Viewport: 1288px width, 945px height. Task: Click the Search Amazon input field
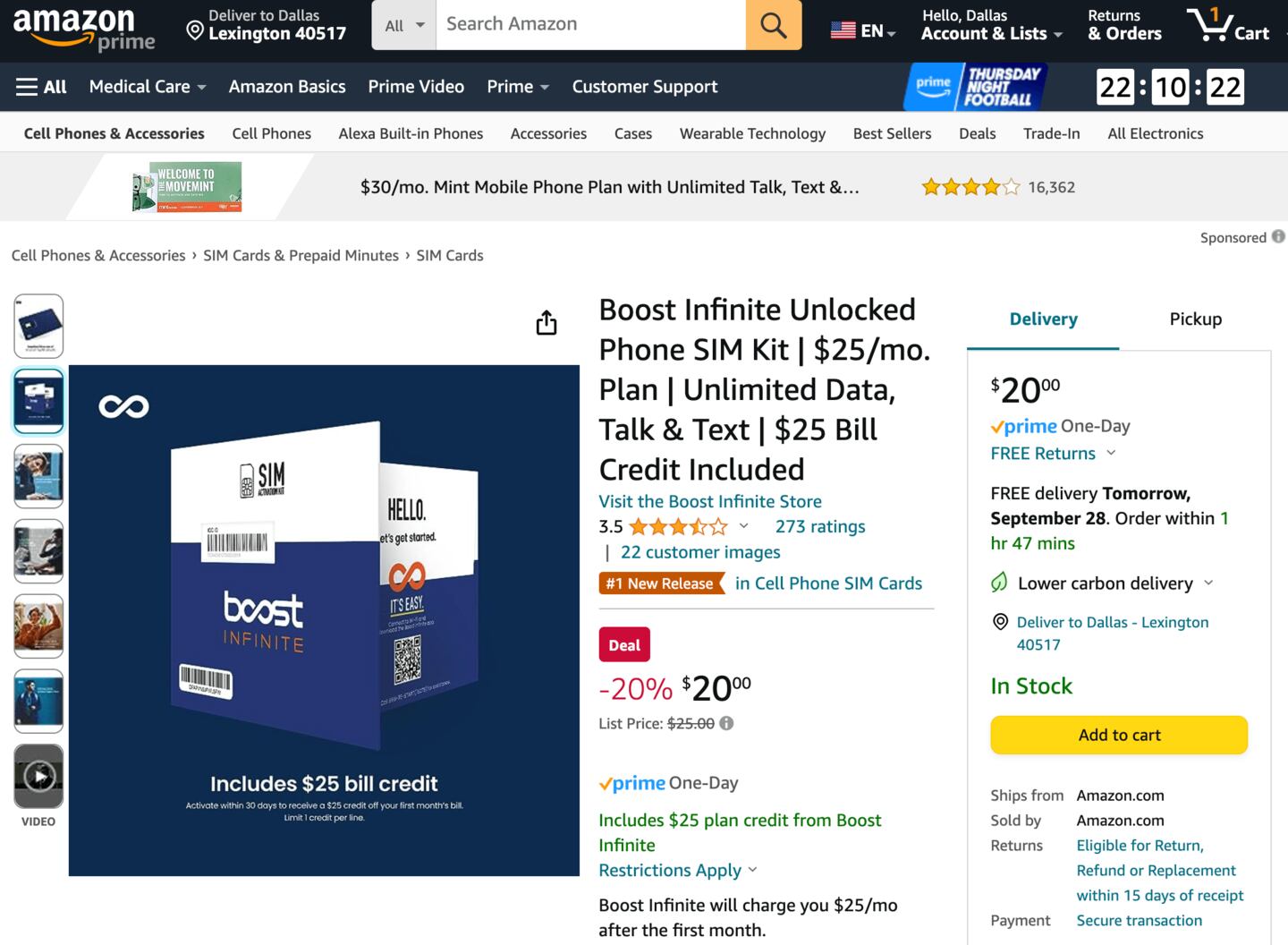click(x=590, y=25)
